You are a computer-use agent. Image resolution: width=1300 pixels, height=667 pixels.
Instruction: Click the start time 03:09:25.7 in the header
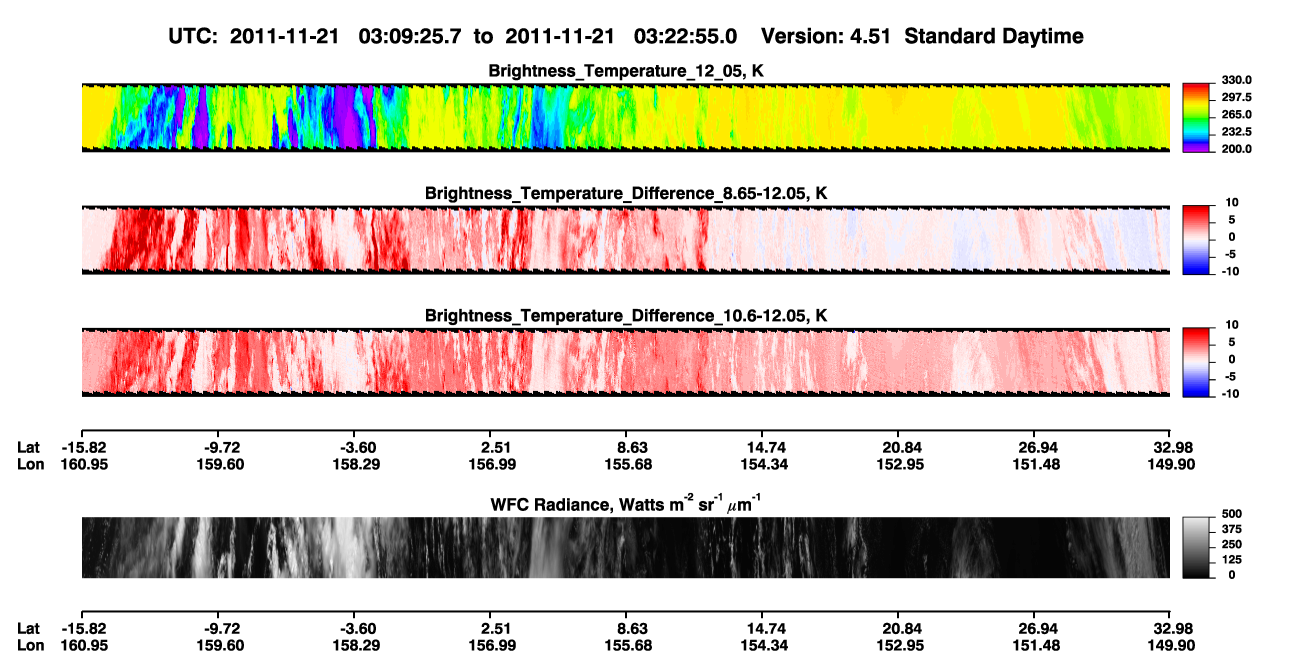point(411,36)
